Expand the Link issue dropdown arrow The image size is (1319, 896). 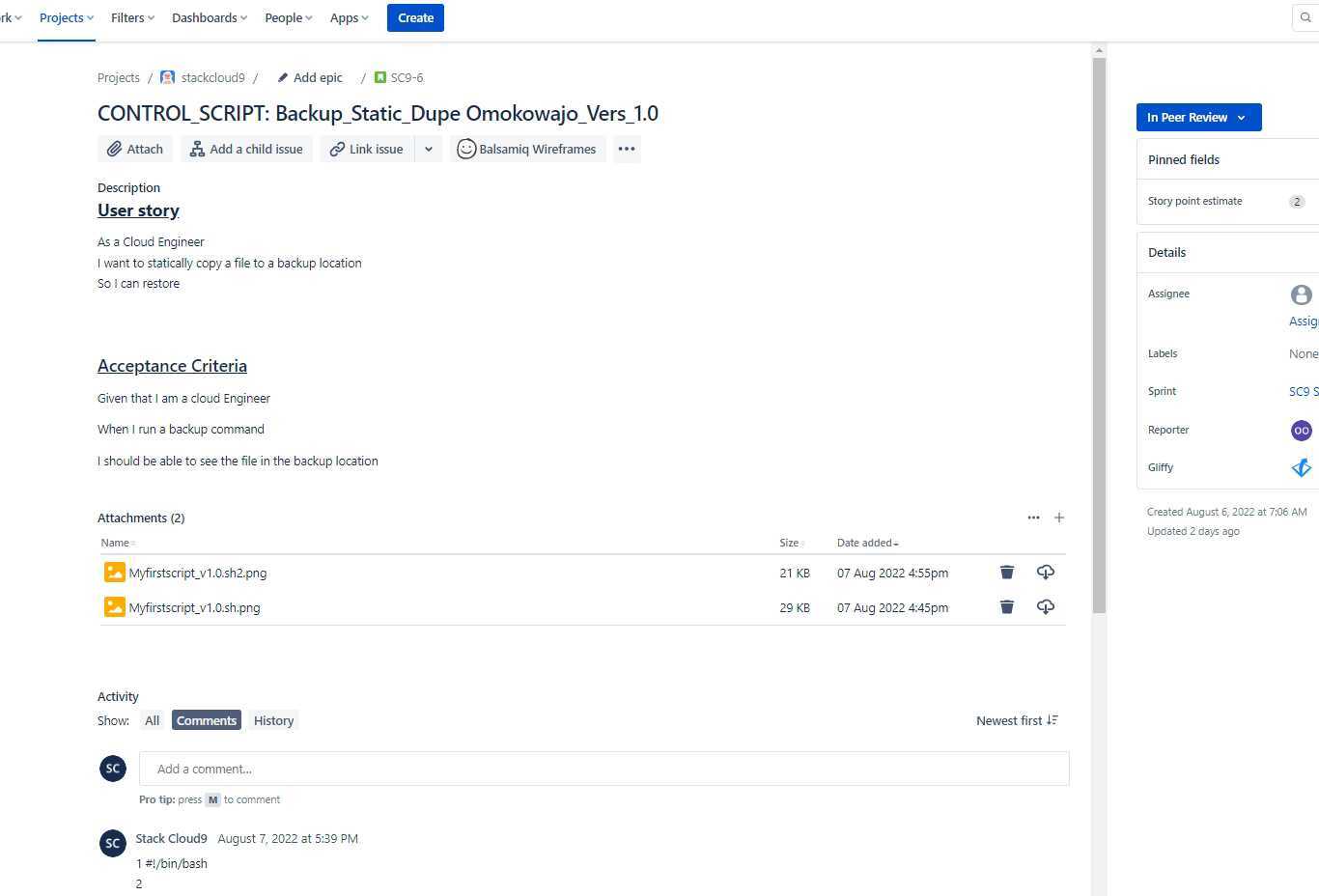click(428, 149)
